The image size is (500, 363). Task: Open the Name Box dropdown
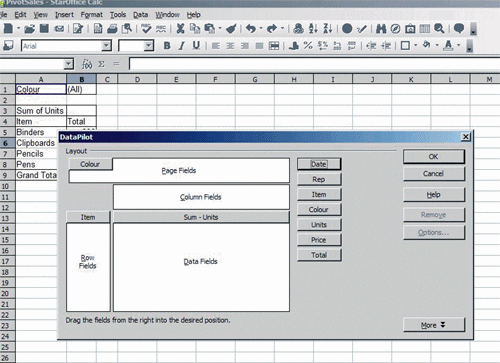tap(69, 64)
